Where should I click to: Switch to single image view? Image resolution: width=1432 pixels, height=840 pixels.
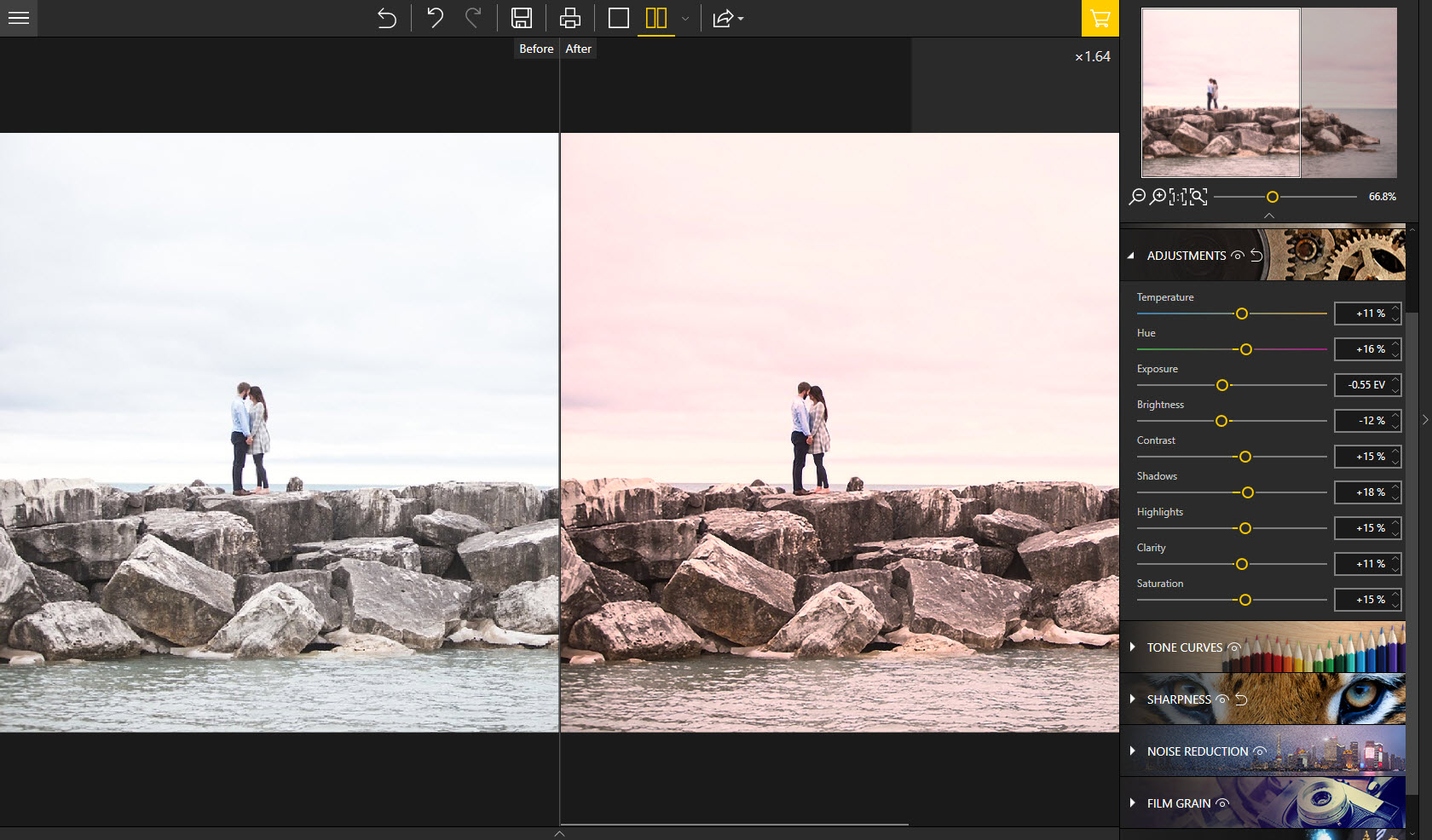click(618, 18)
